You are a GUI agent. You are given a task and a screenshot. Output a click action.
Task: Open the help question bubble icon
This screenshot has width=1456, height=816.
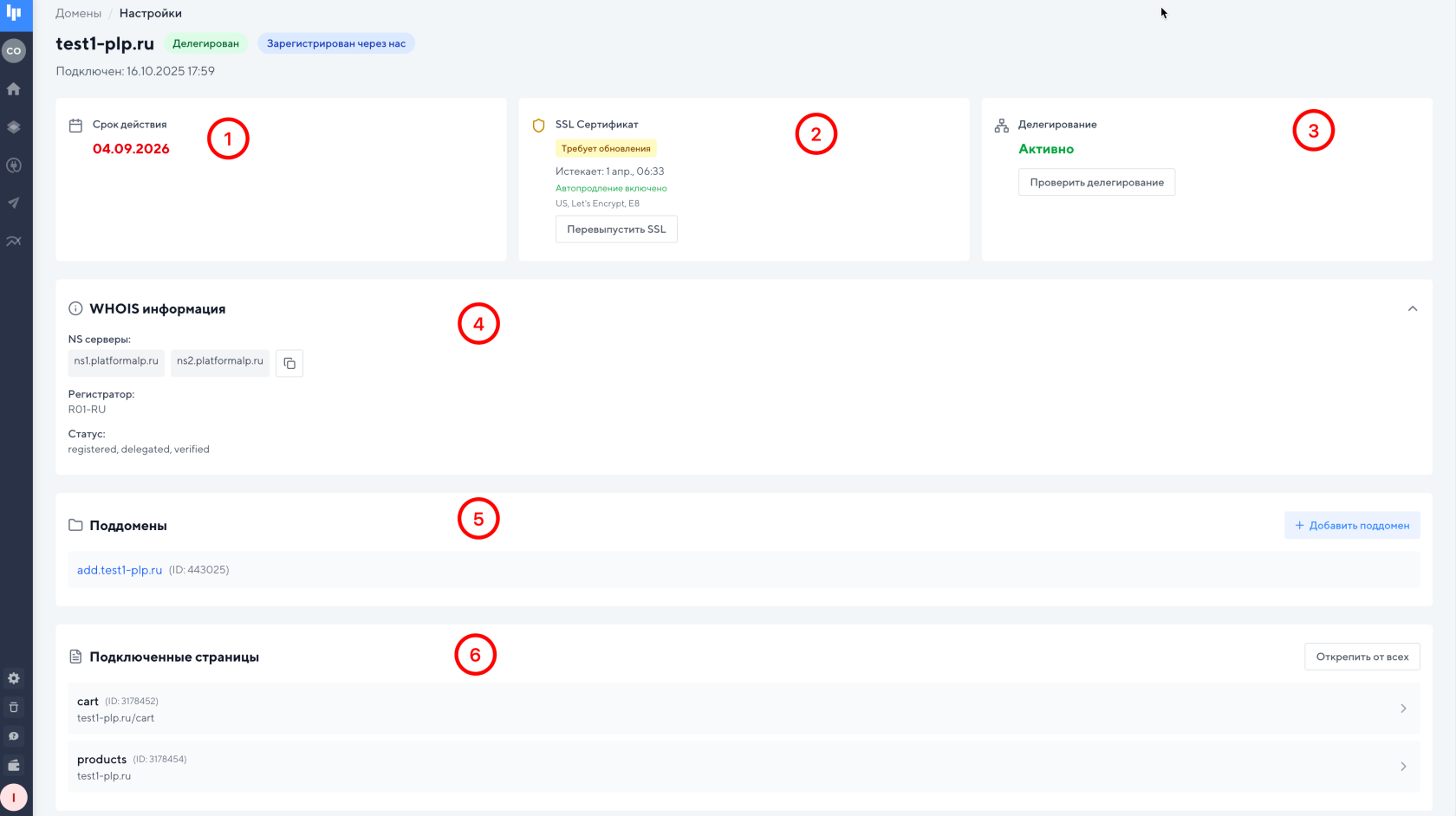(x=14, y=736)
